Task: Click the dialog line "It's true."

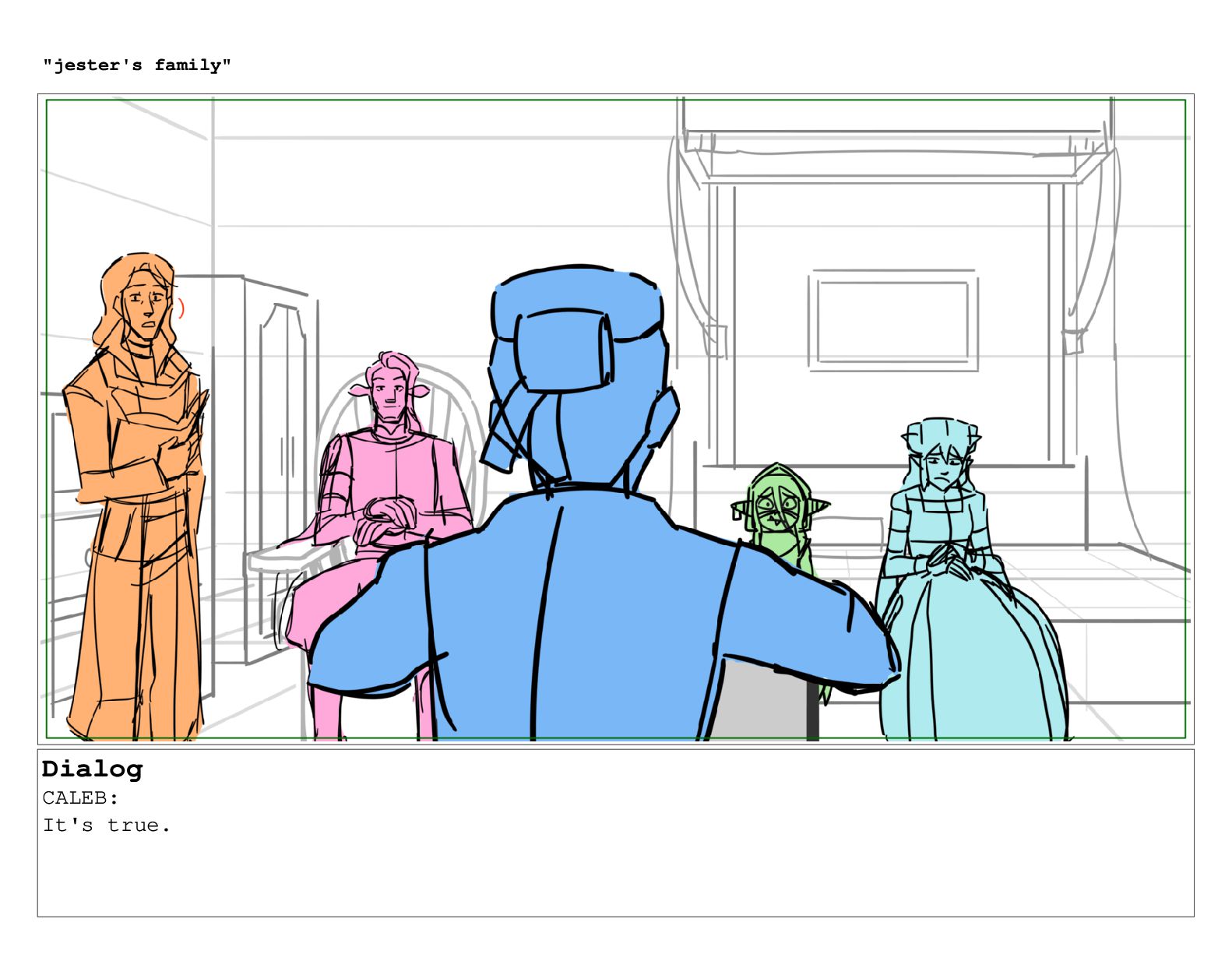Action: coord(107,826)
